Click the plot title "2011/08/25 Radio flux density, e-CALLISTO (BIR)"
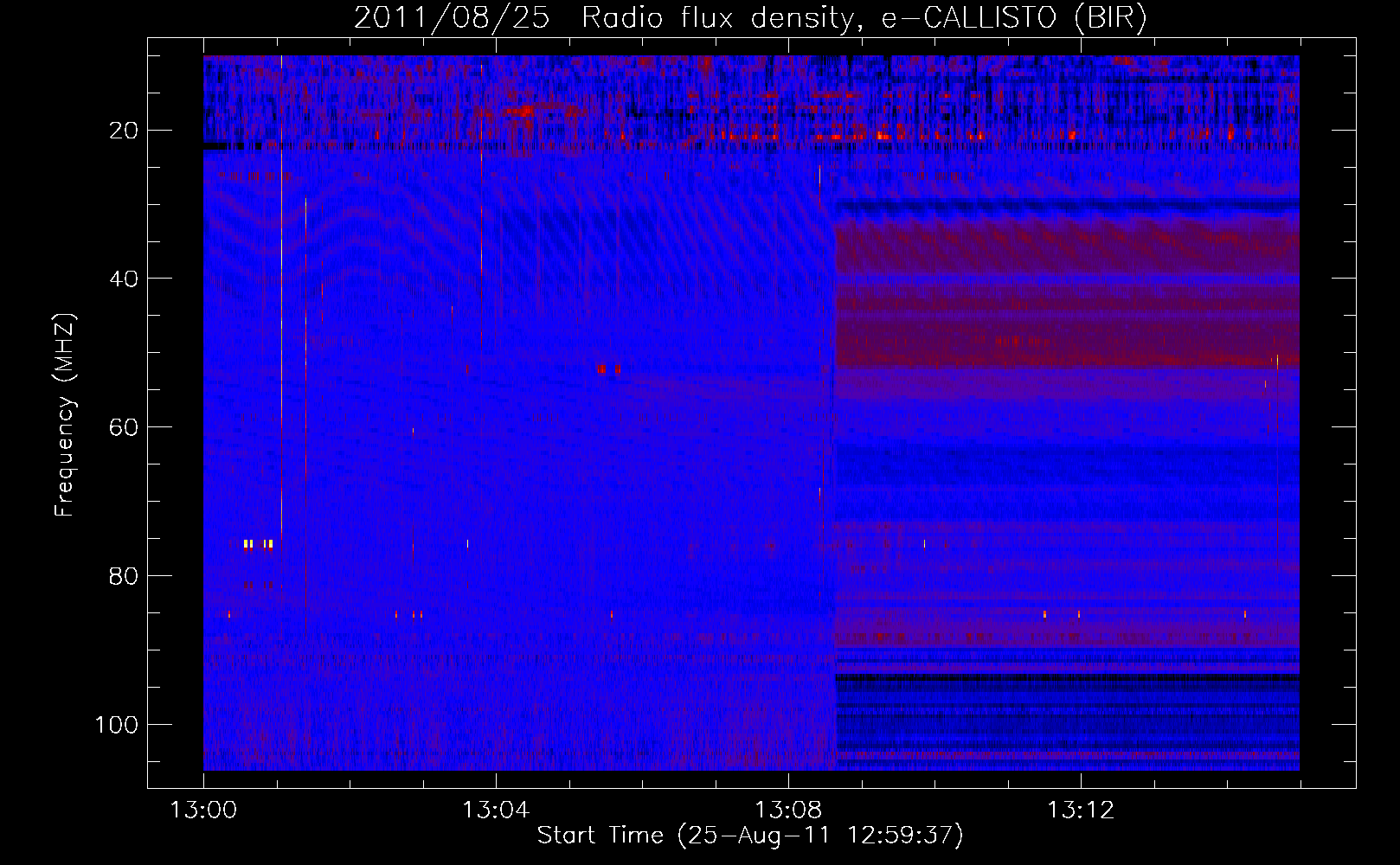The image size is (1400, 865). click(750, 17)
